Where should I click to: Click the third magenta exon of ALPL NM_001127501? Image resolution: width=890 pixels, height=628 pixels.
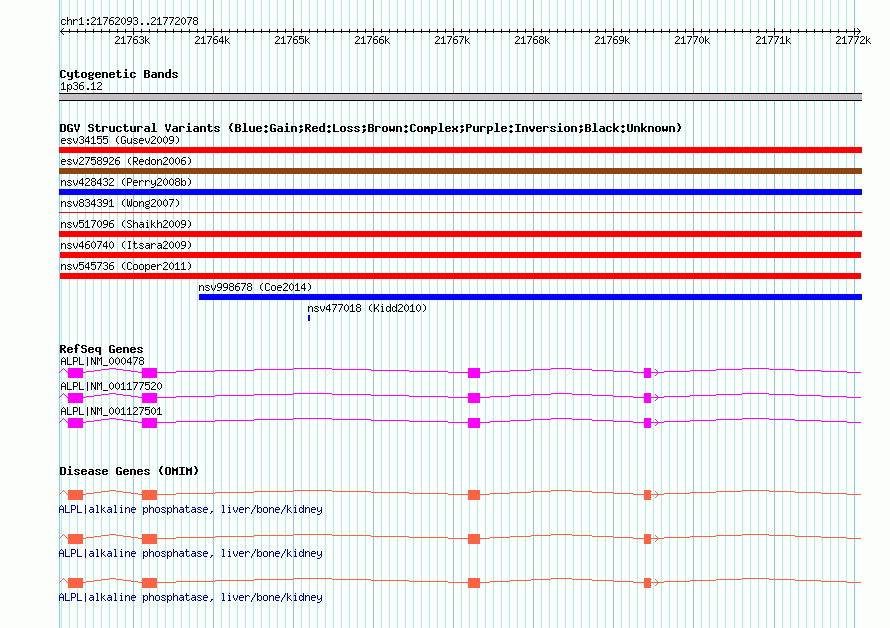(x=474, y=423)
